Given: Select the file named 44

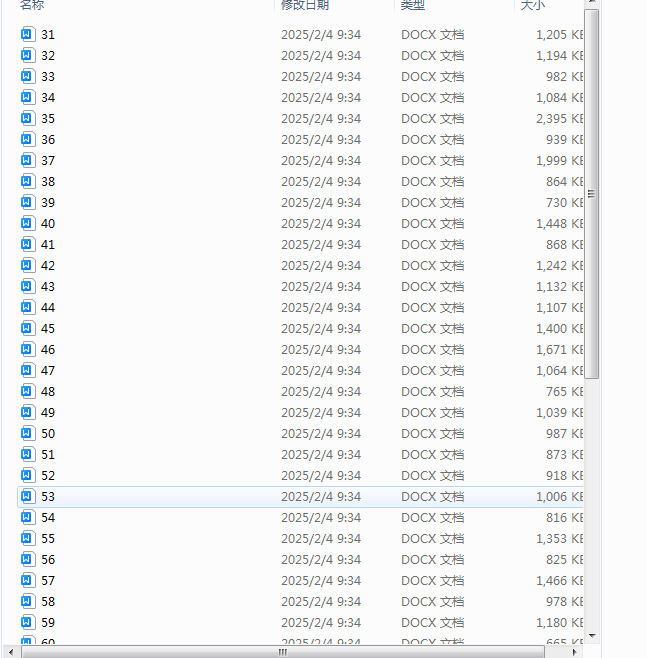Looking at the screenshot, I should point(48,307).
